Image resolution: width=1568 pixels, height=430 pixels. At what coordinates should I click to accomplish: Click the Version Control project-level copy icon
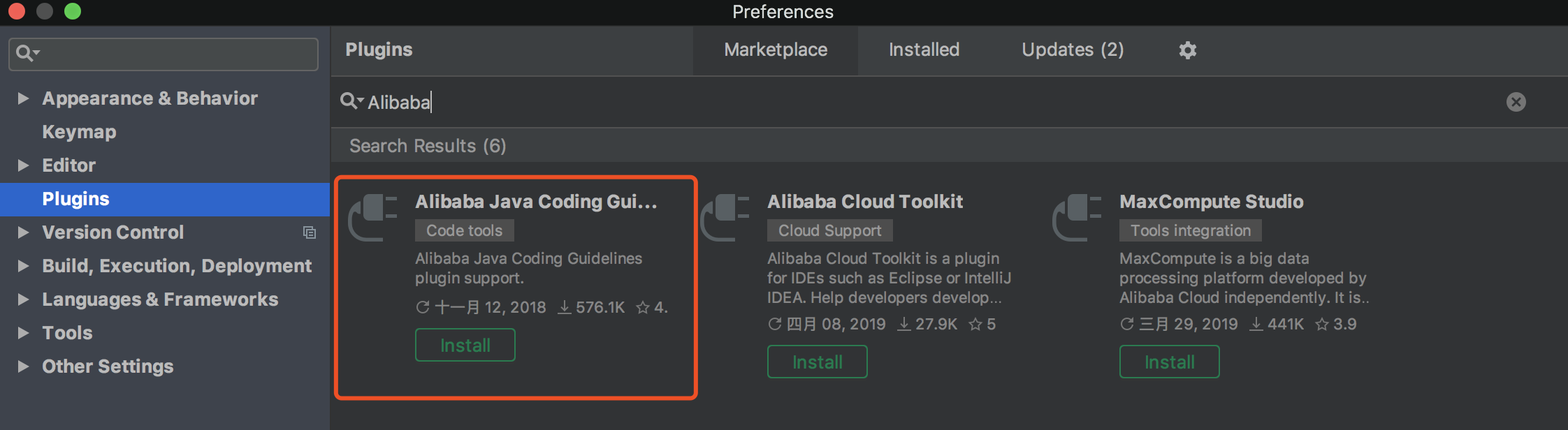click(309, 232)
